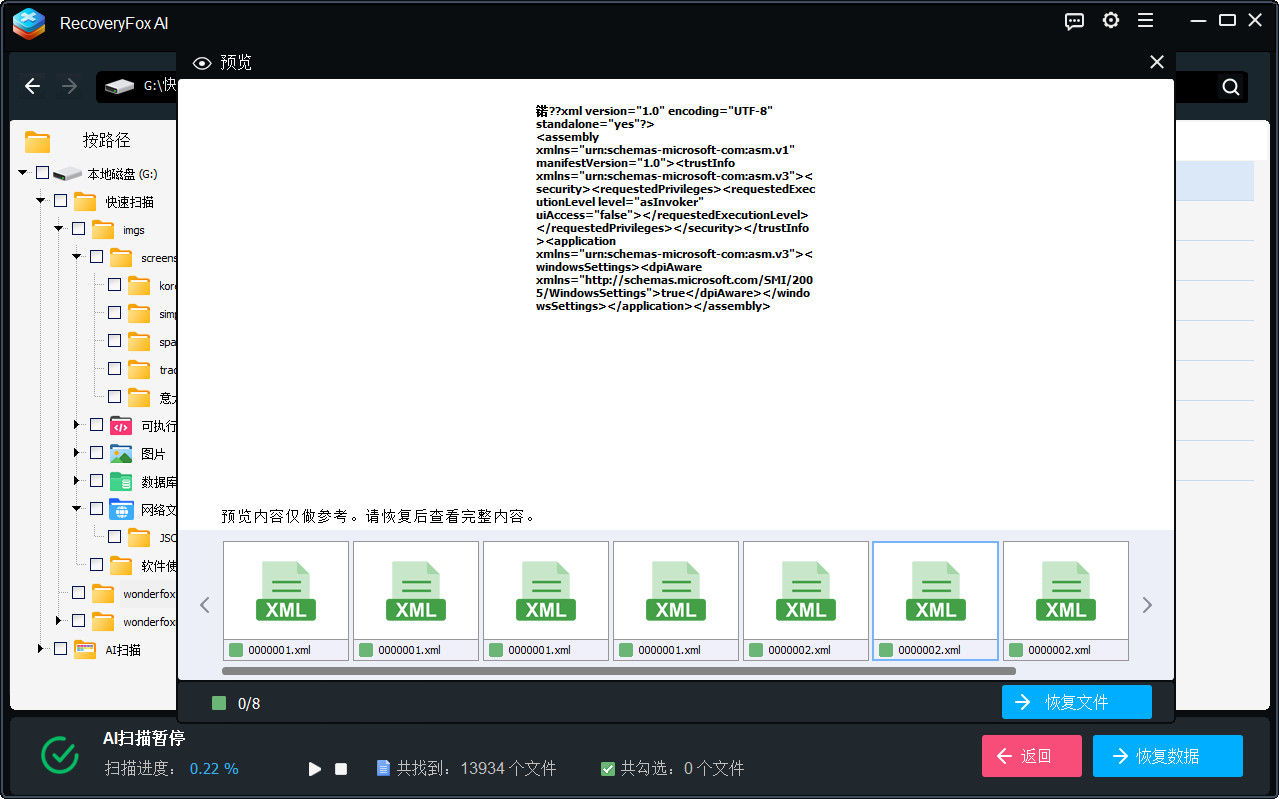Viewport: 1279px width, 799px height.
Task: Click the thumbnail strip horizontal scrollbar
Action: 620,671
